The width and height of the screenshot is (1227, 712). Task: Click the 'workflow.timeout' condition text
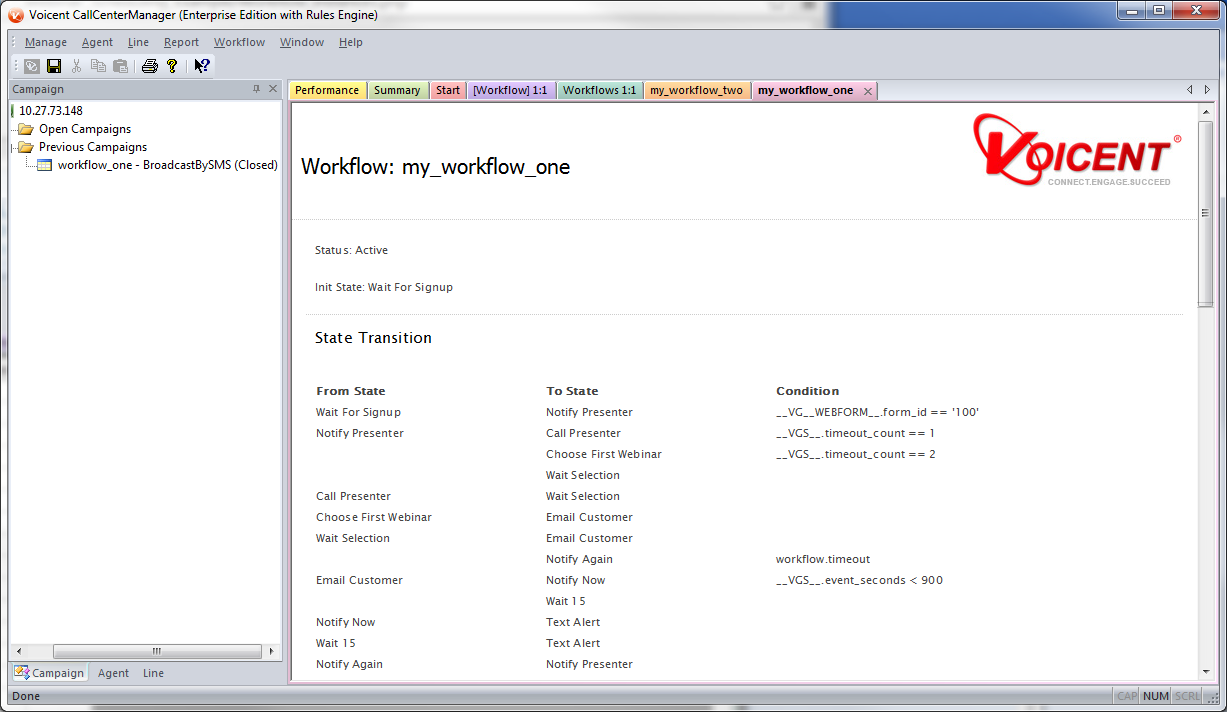823,559
